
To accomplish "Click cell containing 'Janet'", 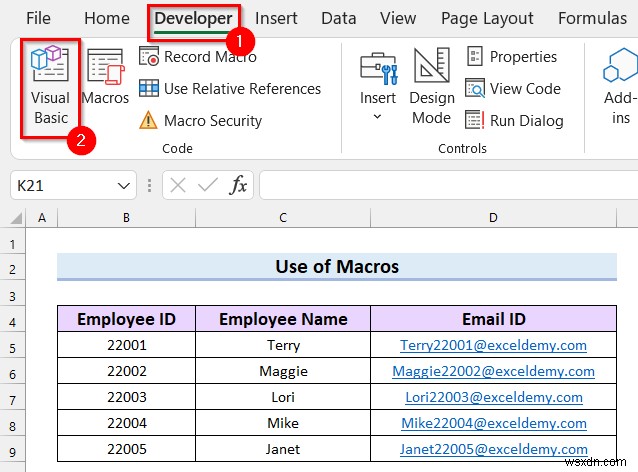I will (283, 449).
